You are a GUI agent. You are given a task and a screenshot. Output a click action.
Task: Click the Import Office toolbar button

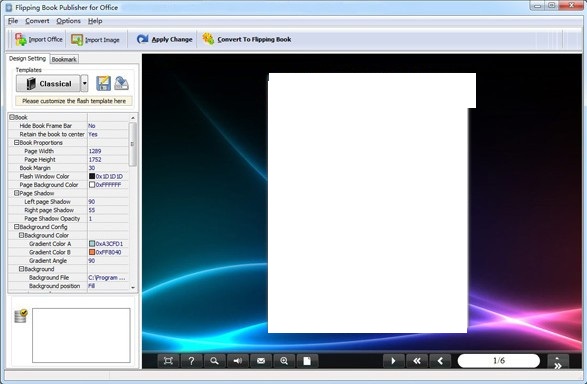tap(39, 39)
